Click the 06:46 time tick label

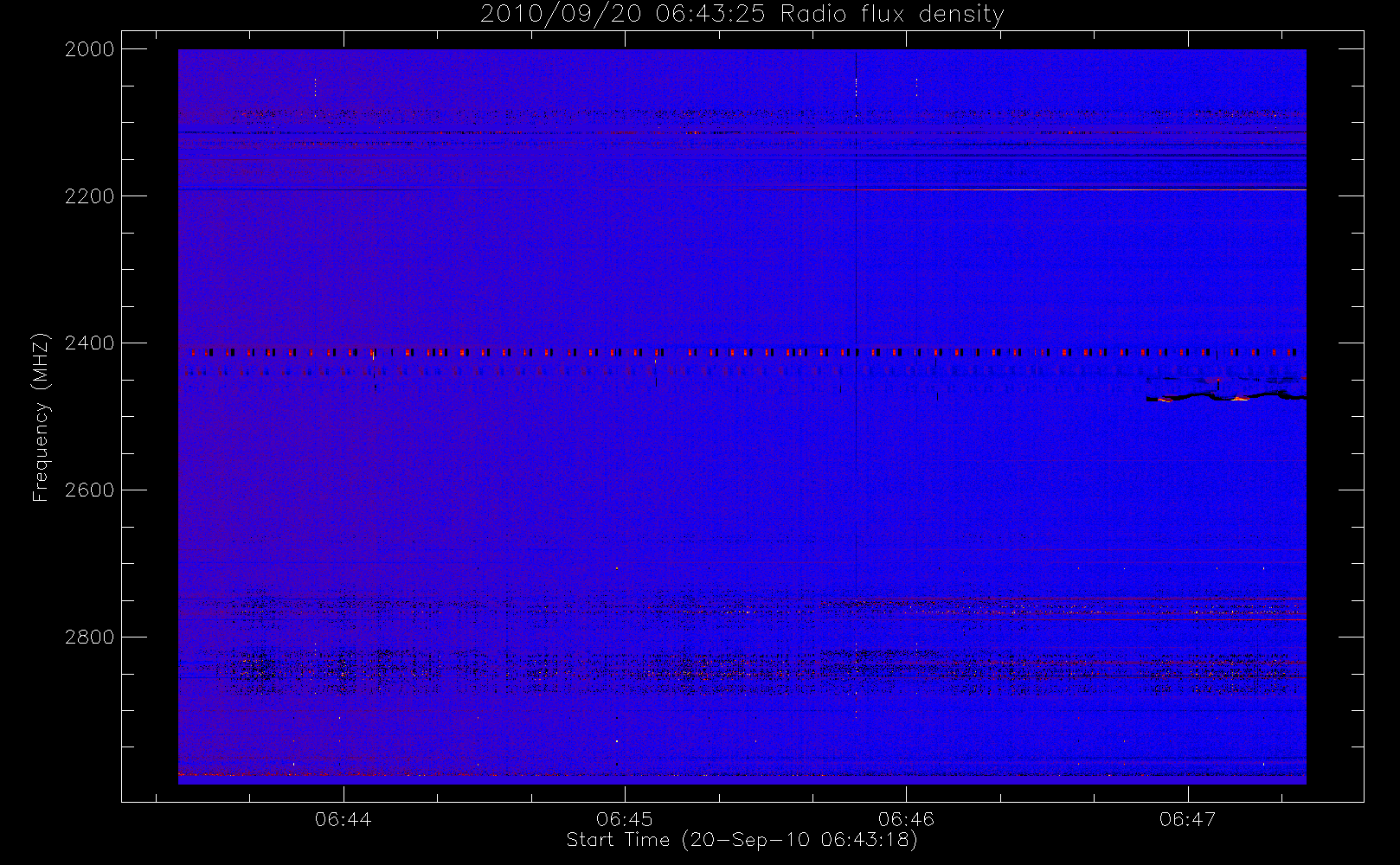click(x=906, y=819)
